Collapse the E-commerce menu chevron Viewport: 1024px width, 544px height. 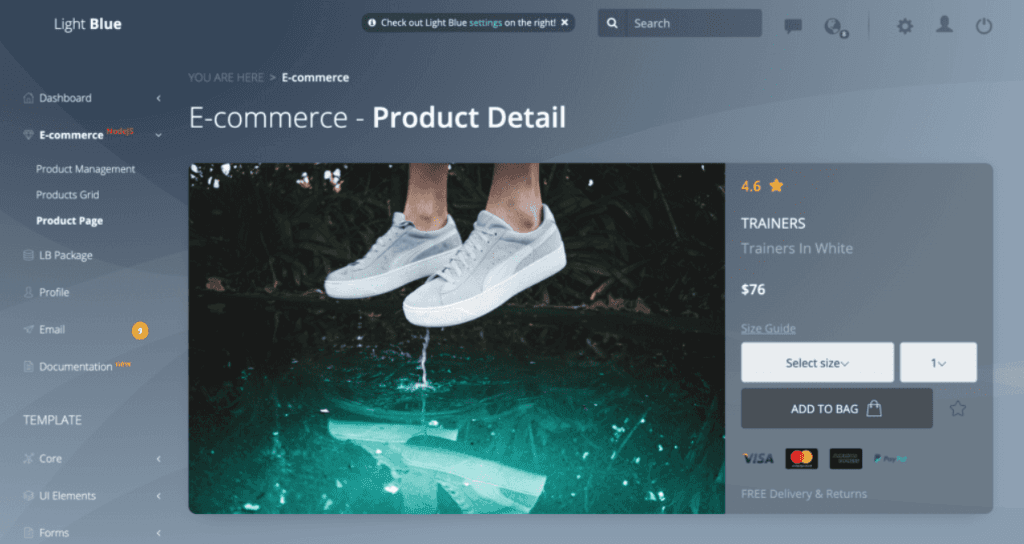[159, 135]
